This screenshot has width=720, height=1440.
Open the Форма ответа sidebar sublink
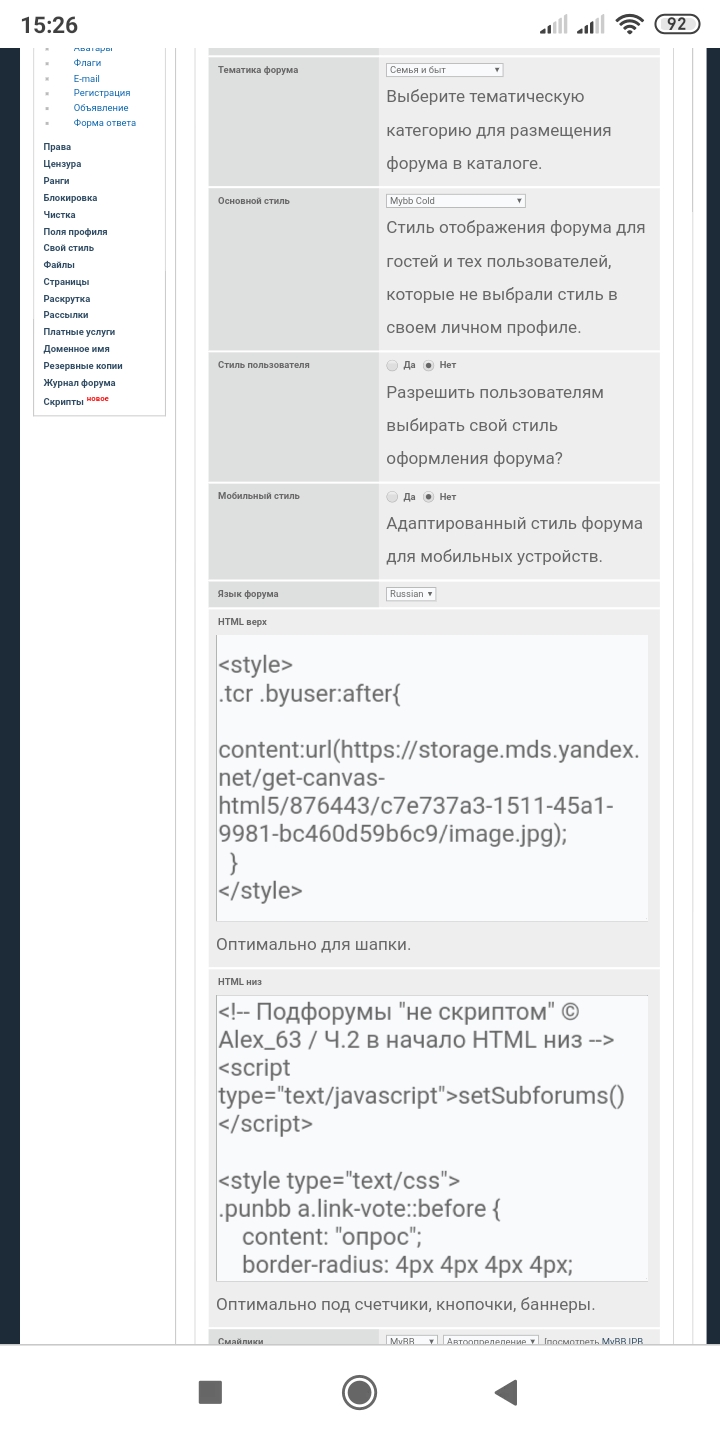105,123
